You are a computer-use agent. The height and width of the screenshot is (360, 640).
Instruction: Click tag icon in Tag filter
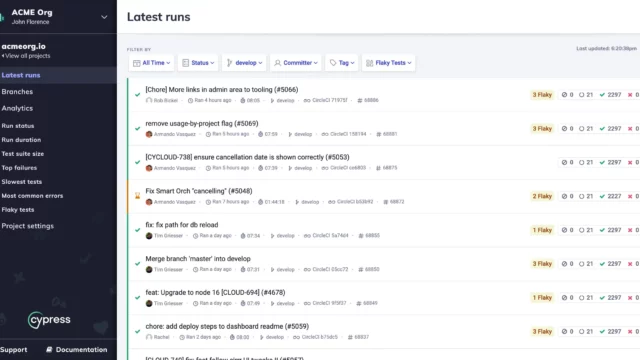(x=333, y=63)
